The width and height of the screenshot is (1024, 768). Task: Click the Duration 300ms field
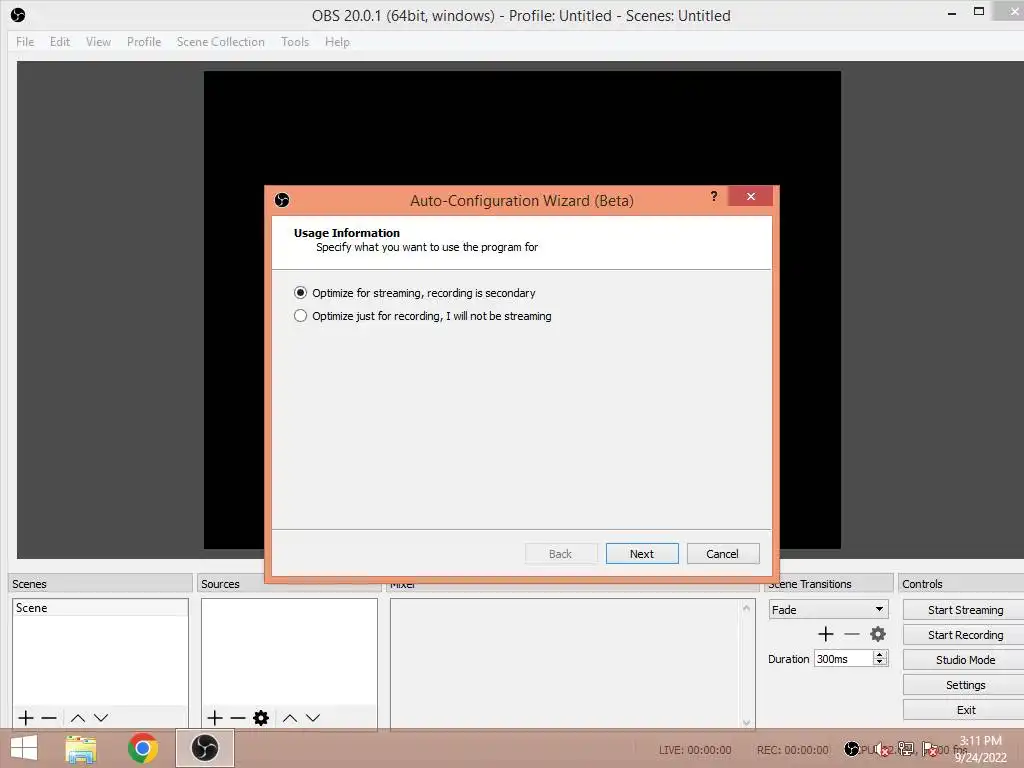[x=844, y=659]
